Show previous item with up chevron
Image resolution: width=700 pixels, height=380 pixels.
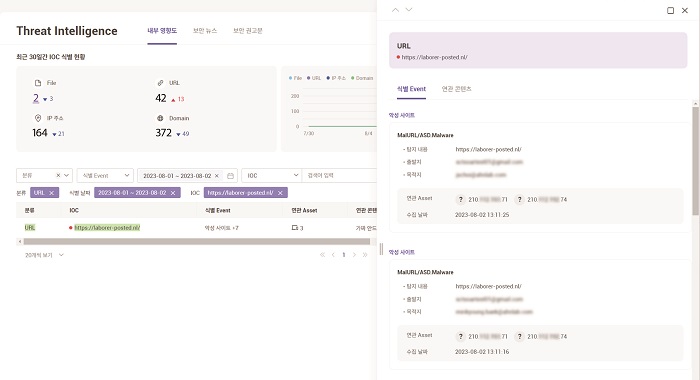(x=396, y=10)
